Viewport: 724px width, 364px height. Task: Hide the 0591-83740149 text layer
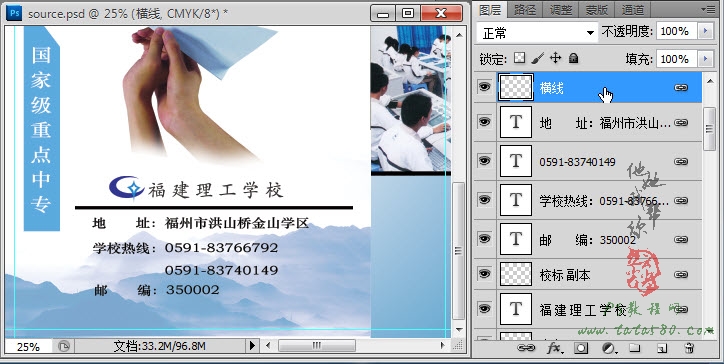pos(484,160)
